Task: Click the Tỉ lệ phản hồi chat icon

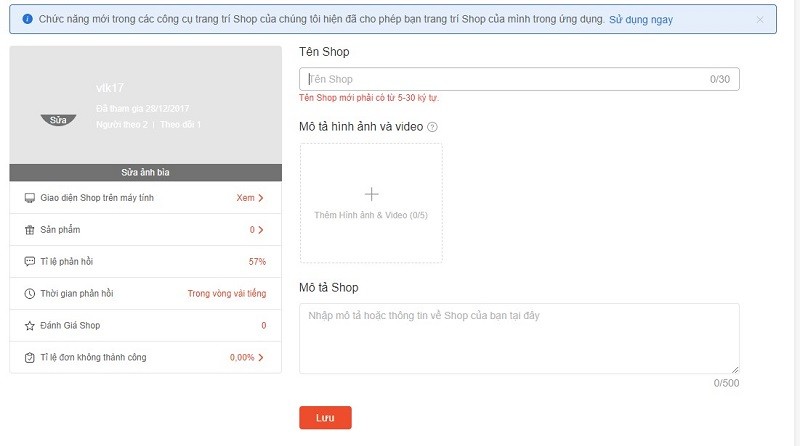Action: click(30, 261)
